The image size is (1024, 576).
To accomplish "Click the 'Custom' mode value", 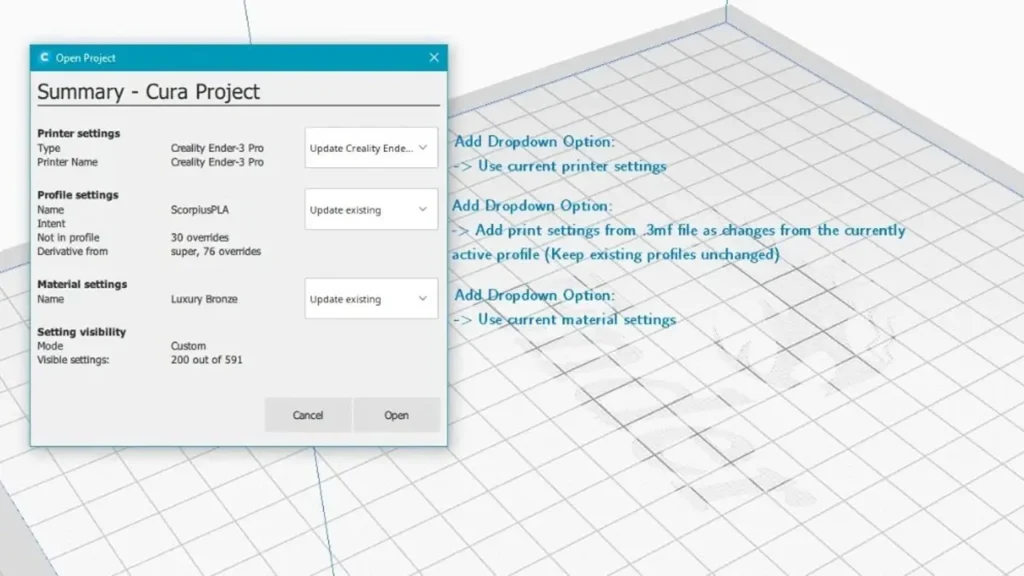I will click(x=188, y=346).
